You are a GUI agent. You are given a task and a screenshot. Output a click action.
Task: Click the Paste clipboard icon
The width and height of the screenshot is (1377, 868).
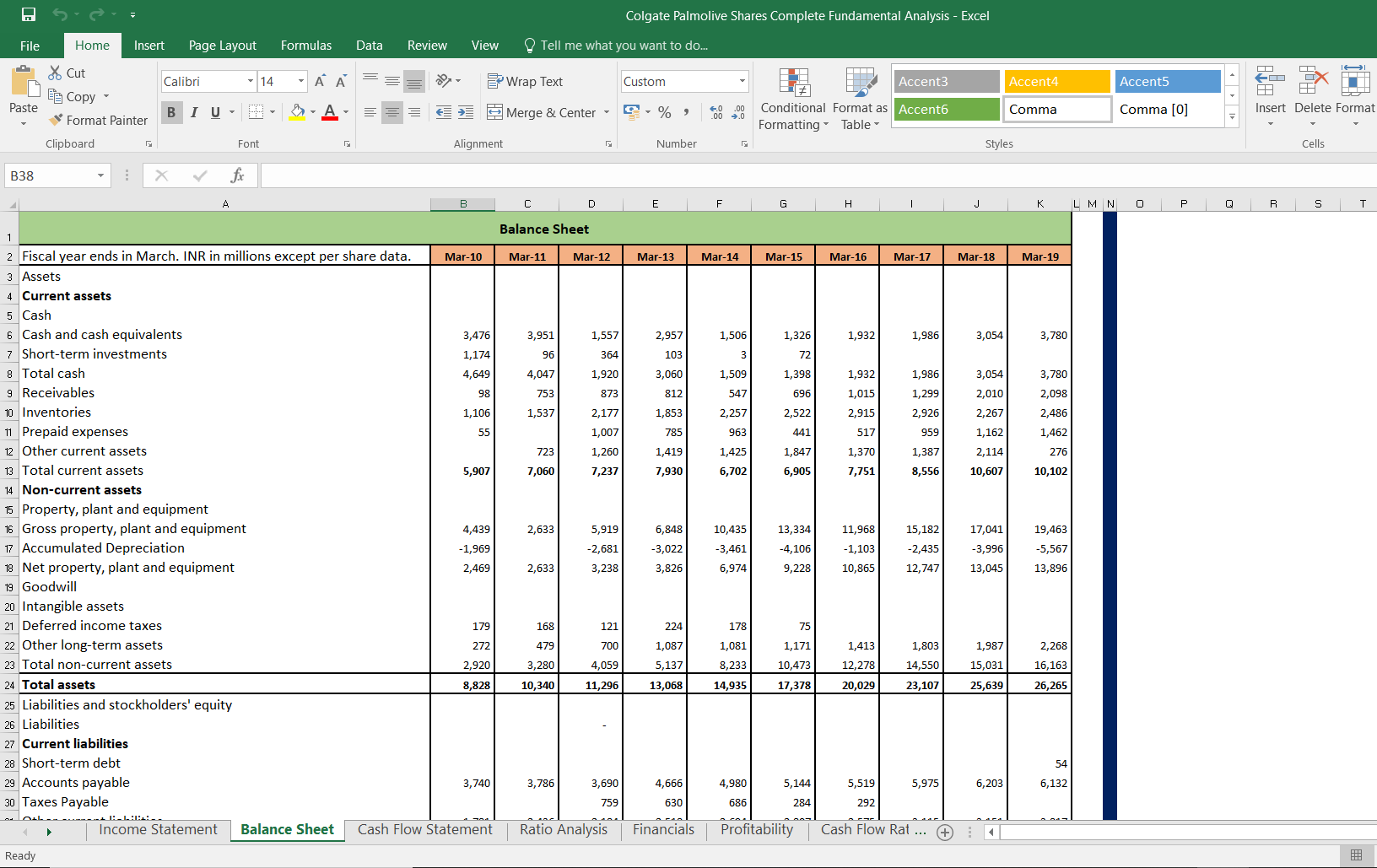click(24, 82)
